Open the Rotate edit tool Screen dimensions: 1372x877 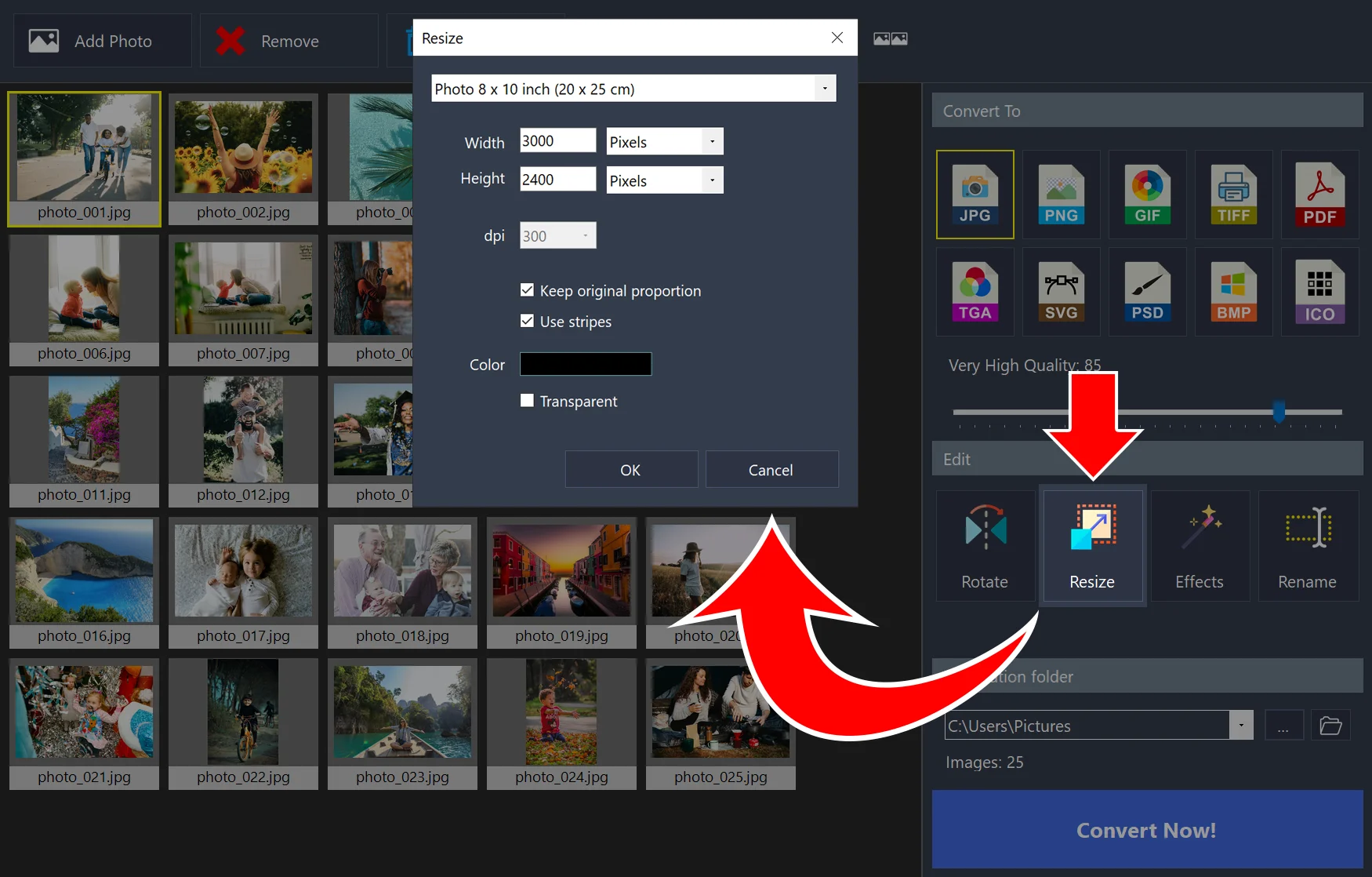985,546
